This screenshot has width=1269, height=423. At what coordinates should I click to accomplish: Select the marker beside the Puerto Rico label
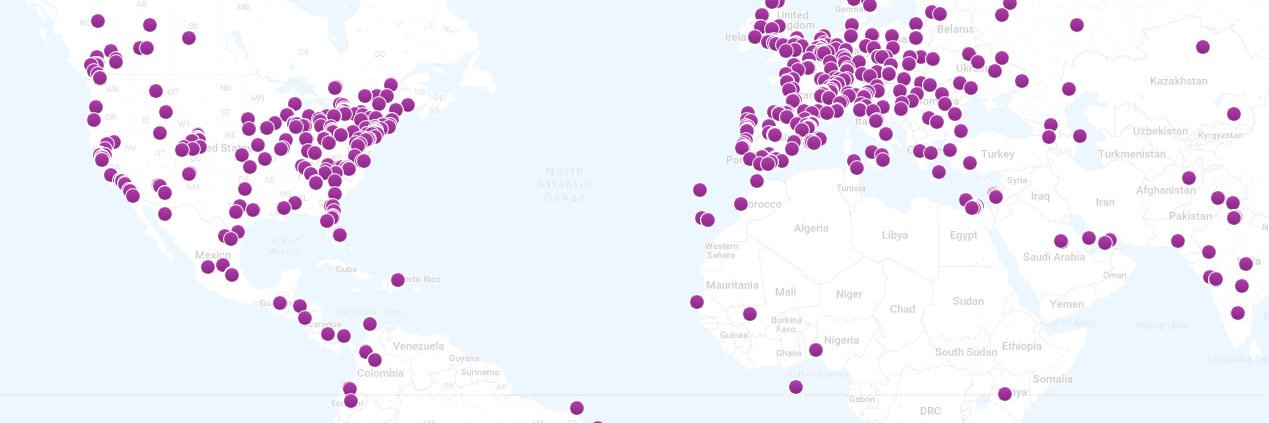[x=397, y=280]
